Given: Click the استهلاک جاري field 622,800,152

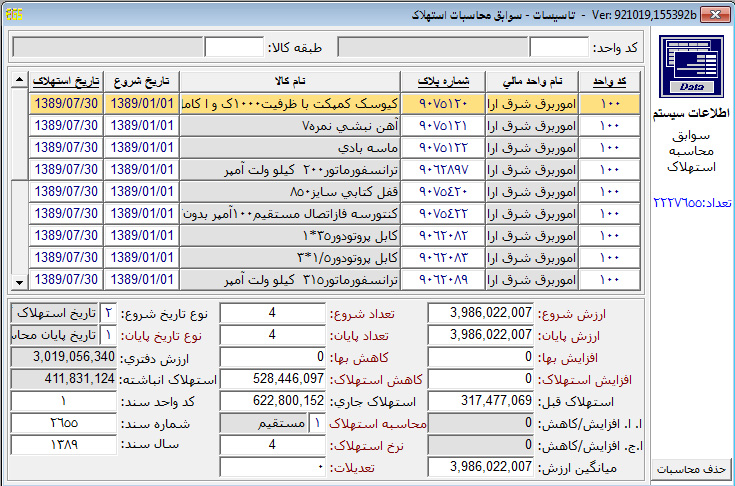Looking at the screenshot, I should [272, 401].
